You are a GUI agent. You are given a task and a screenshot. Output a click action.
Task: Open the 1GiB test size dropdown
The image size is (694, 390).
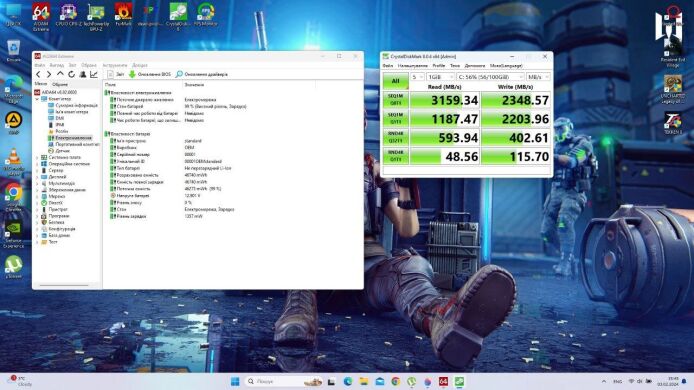pos(440,77)
